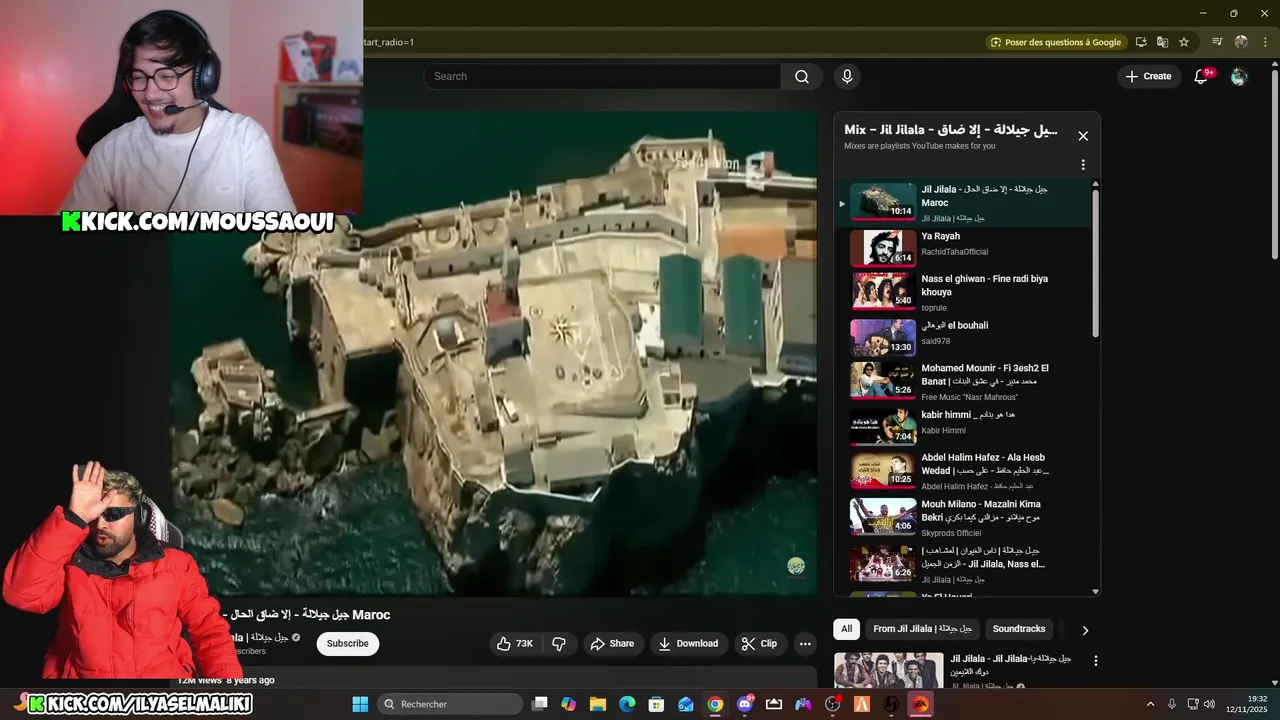This screenshot has width=1280, height=720.
Task: Open the YouTube account avatar menu
Action: coord(1239,77)
